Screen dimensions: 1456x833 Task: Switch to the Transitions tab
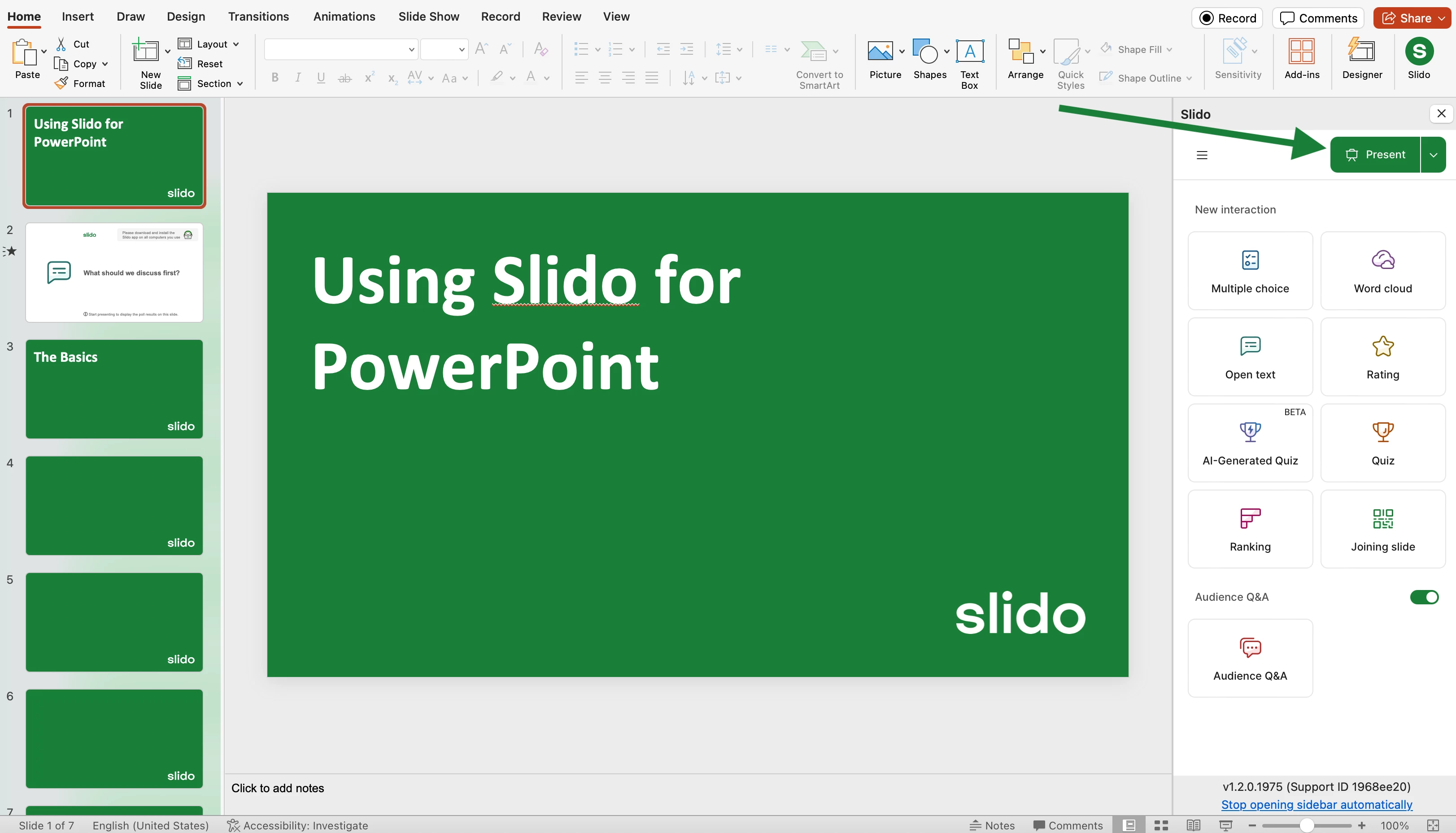pyautogui.click(x=259, y=17)
